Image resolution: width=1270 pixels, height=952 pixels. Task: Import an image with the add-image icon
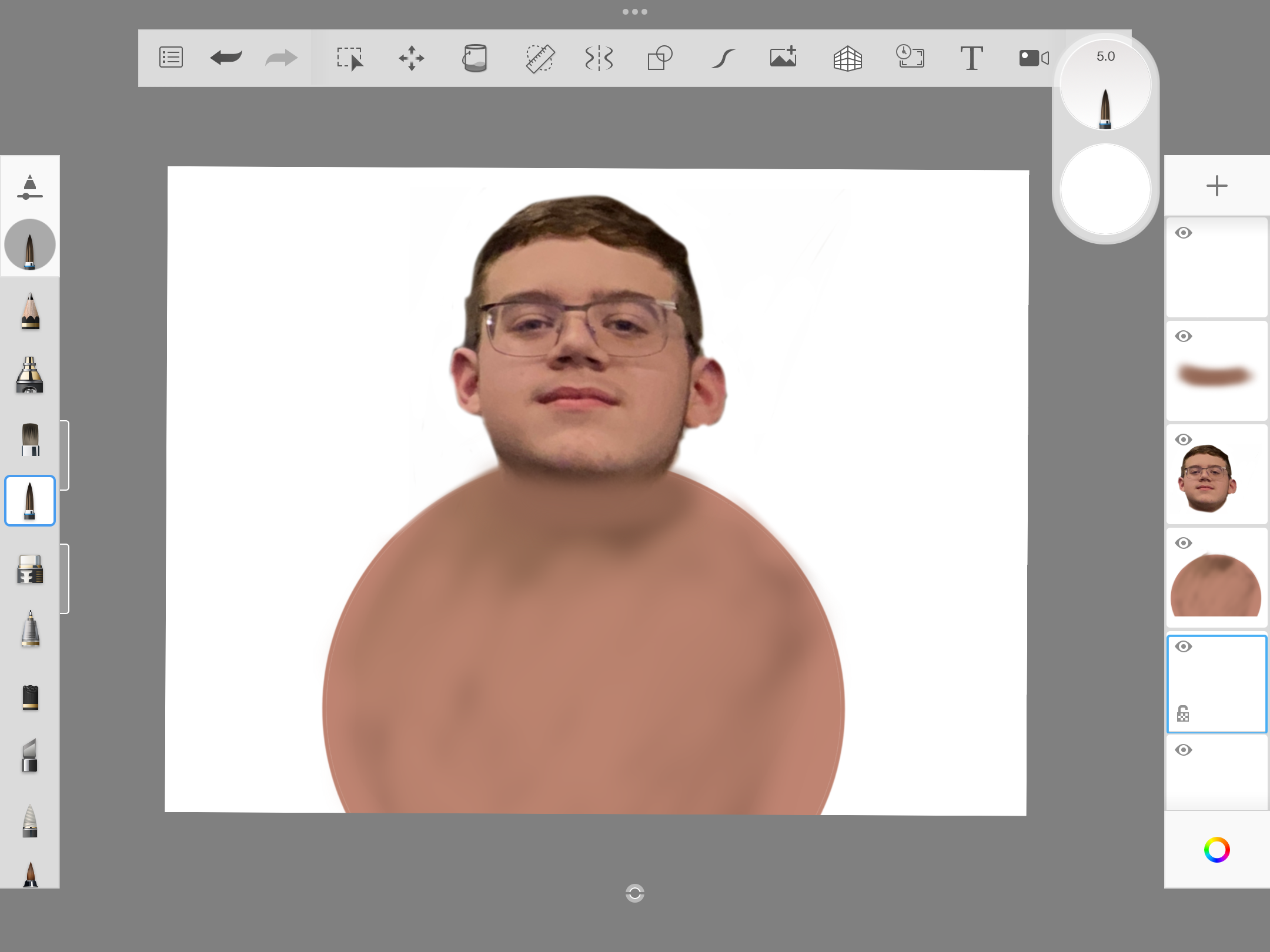click(x=784, y=57)
